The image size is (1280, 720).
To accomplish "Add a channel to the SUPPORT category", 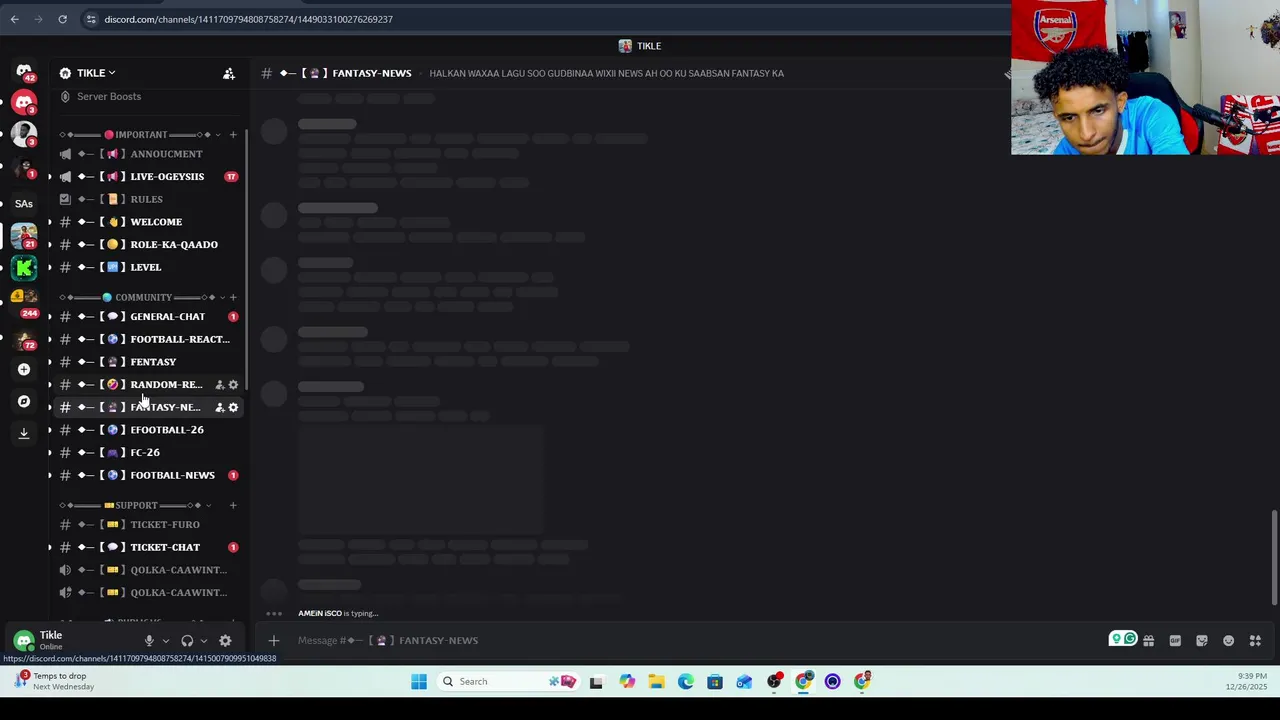I will coord(233,505).
